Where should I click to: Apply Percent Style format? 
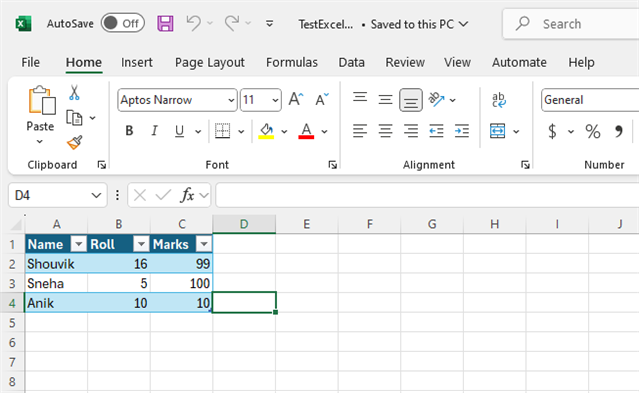coord(593,131)
